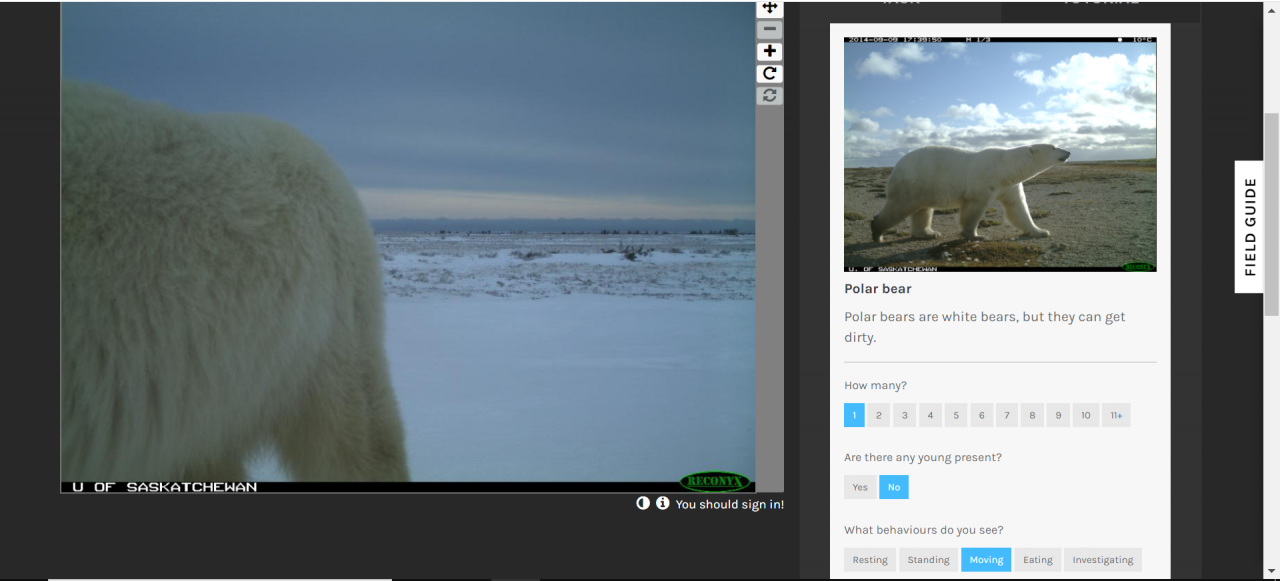Click the scrollbar down arrow
1280x581 pixels.
1272,573
